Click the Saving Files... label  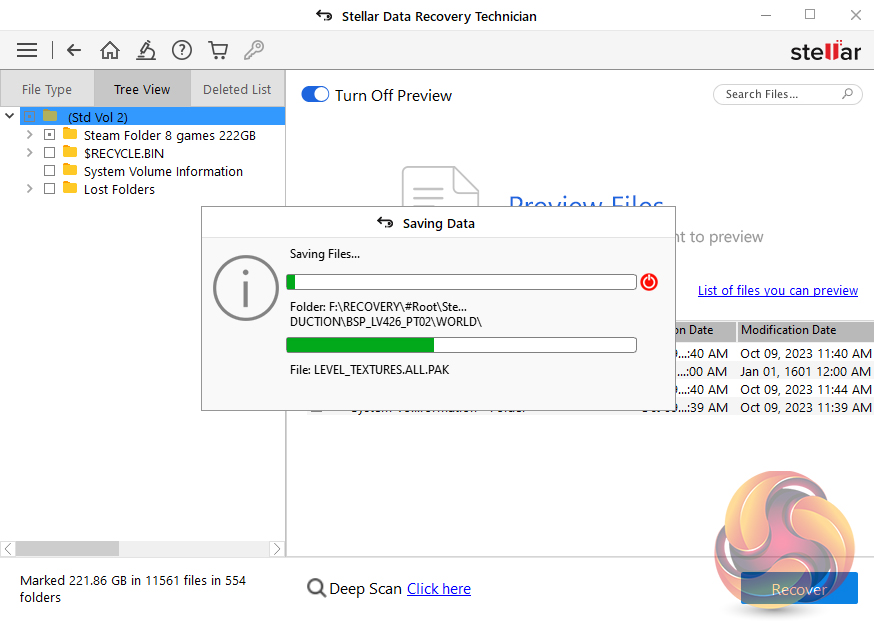tap(324, 254)
